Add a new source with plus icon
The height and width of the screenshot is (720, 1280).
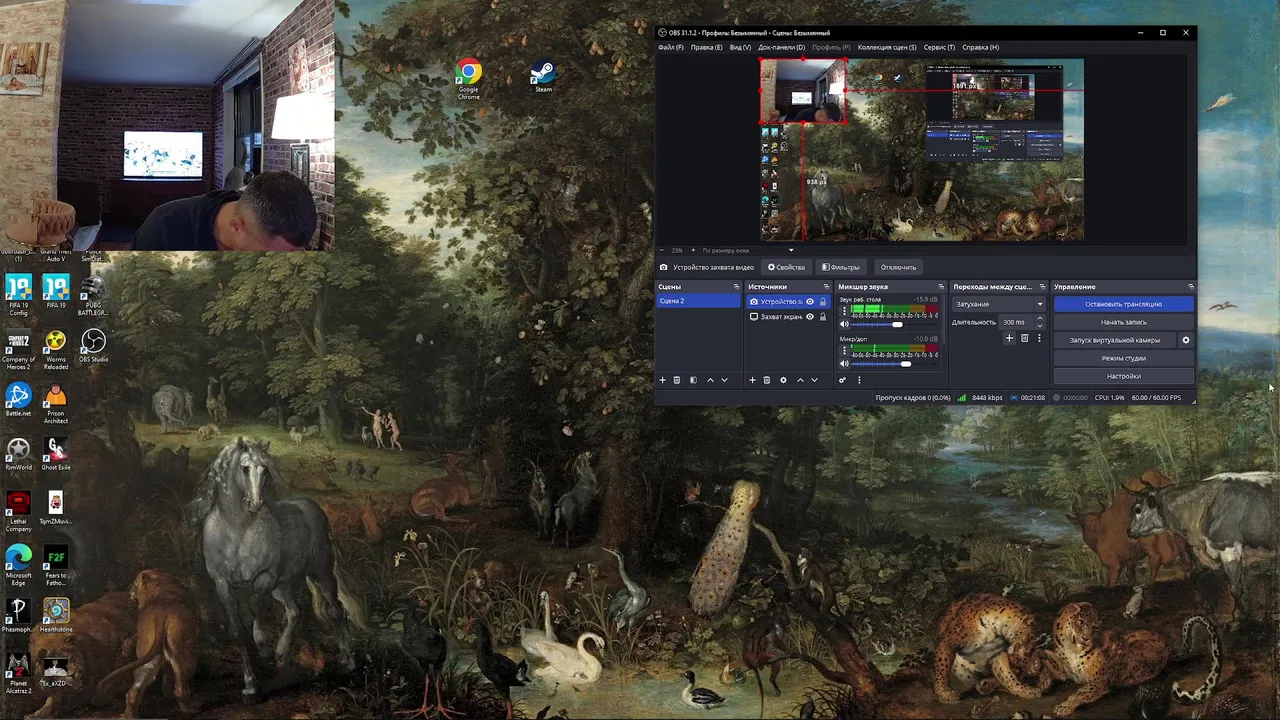click(x=752, y=380)
